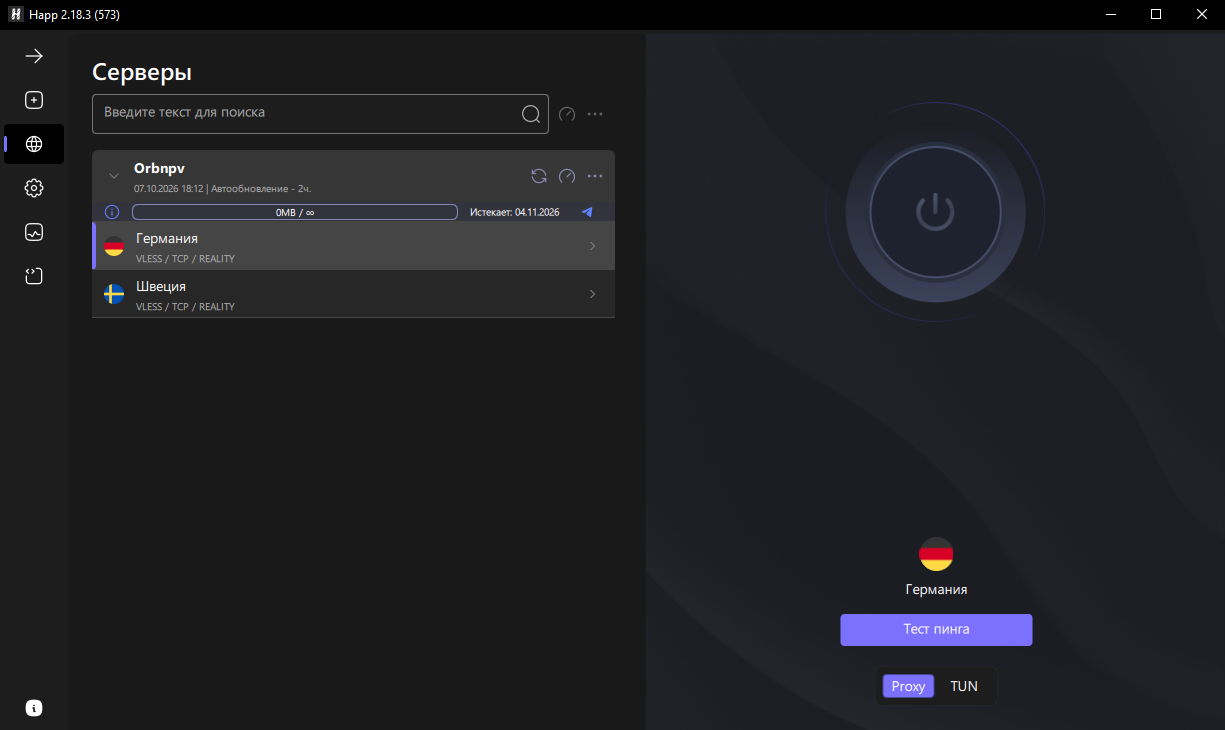Expand the sidebar with the arrow icon
Screen dimensions: 1225x730
[x=34, y=56]
